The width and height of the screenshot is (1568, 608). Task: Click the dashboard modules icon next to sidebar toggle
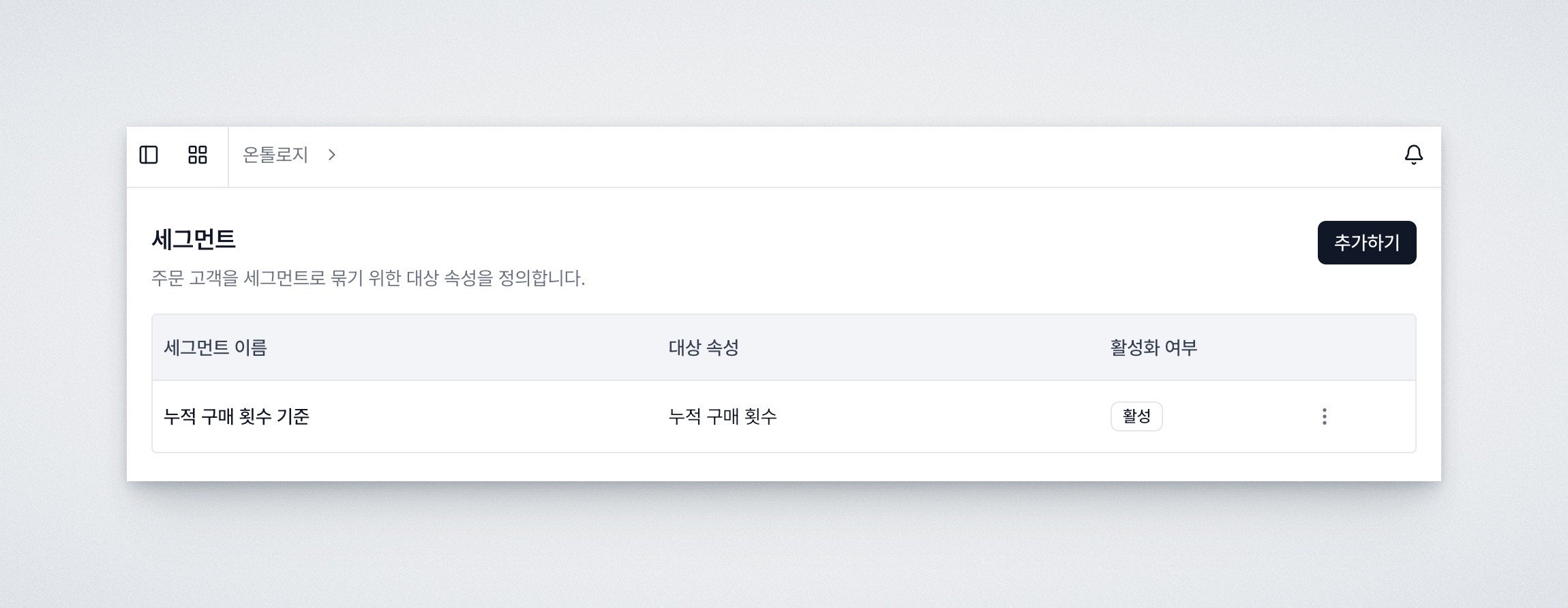pyautogui.click(x=198, y=155)
